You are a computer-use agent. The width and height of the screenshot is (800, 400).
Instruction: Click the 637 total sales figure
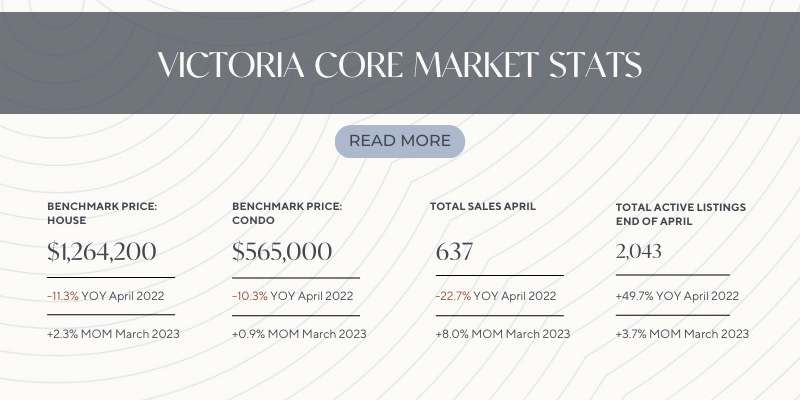click(x=455, y=252)
